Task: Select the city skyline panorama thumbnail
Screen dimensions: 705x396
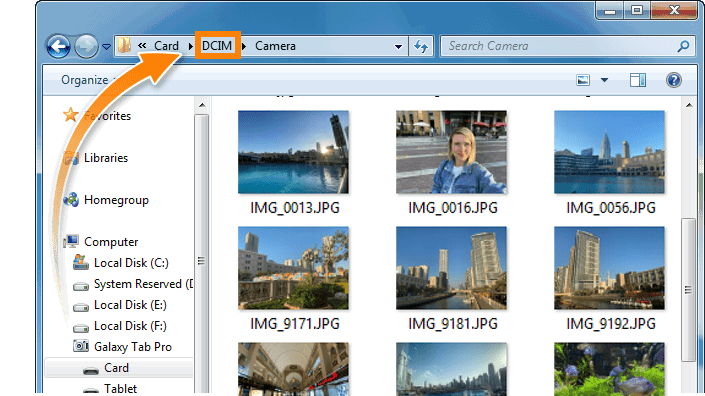Action: click(451, 369)
